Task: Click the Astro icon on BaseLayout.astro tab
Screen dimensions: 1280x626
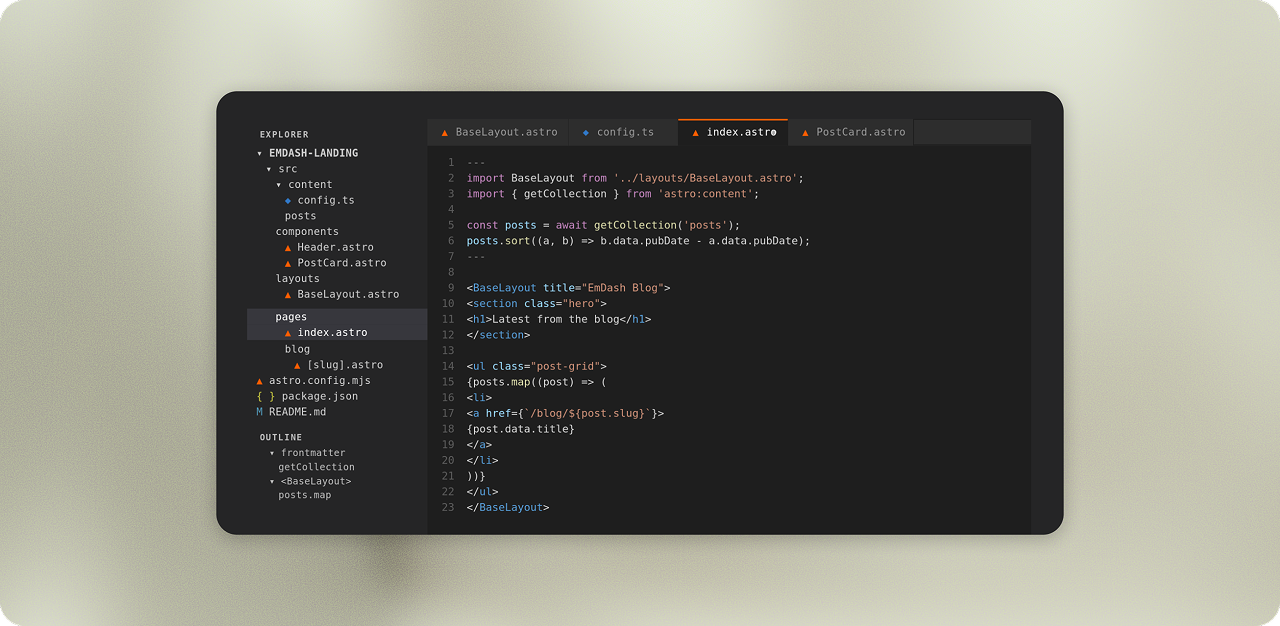Action: [x=445, y=133]
